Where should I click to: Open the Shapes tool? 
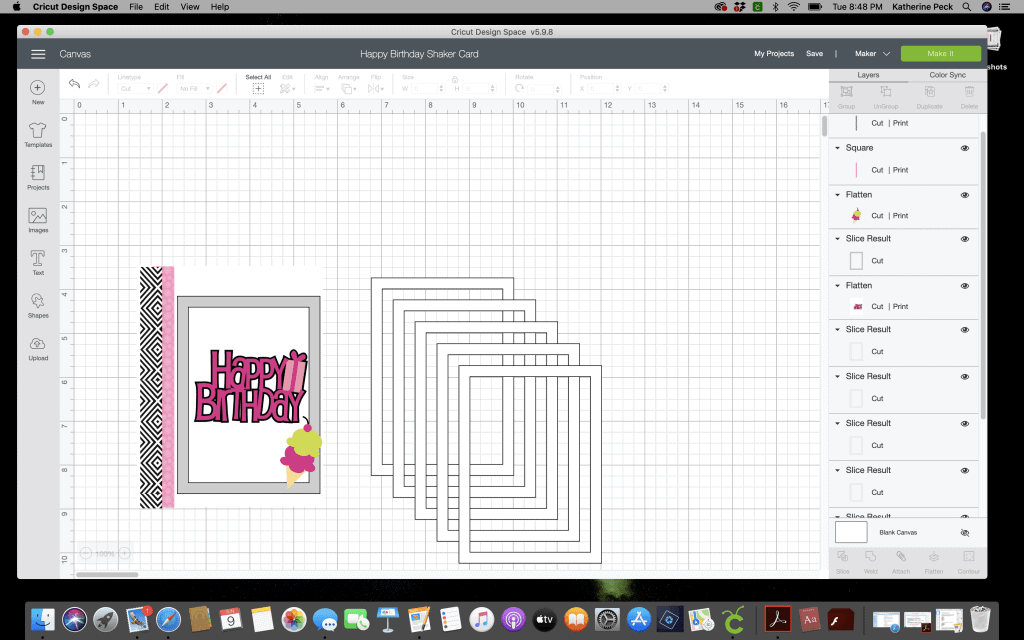pyautogui.click(x=38, y=305)
